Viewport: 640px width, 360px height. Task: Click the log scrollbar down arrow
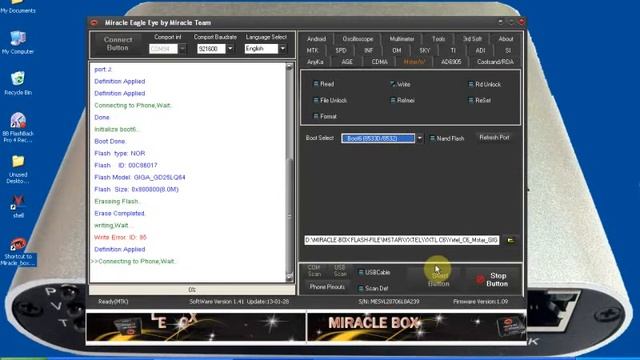[x=289, y=277]
